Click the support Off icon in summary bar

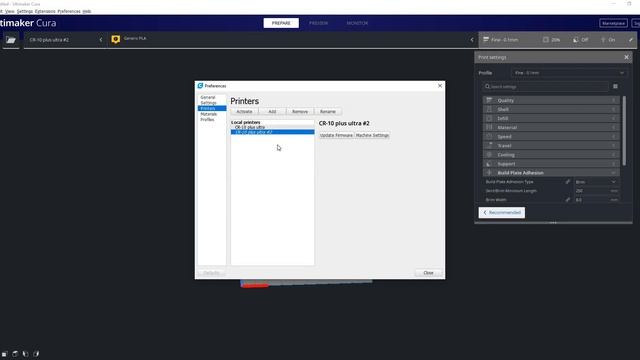click(x=576, y=40)
